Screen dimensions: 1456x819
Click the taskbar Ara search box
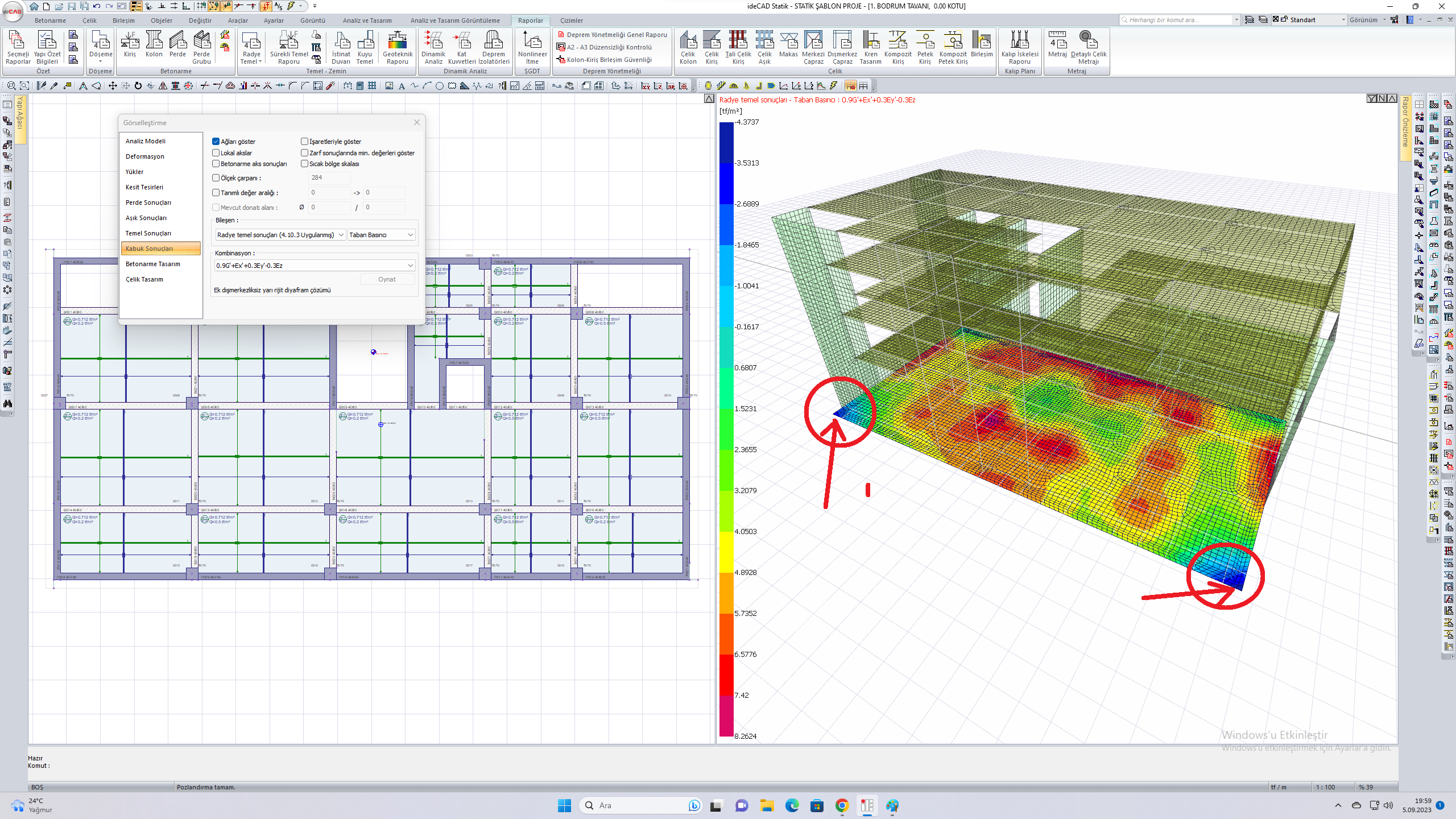[640, 805]
